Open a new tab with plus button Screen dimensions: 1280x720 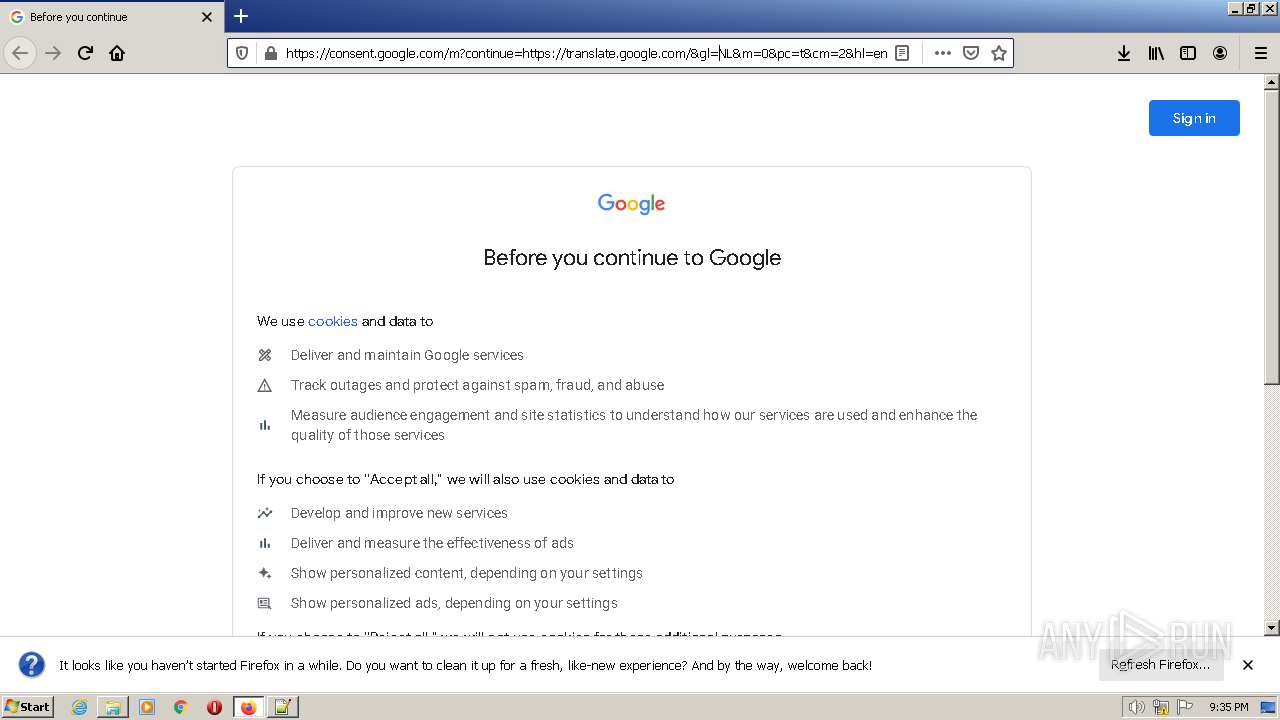click(241, 16)
